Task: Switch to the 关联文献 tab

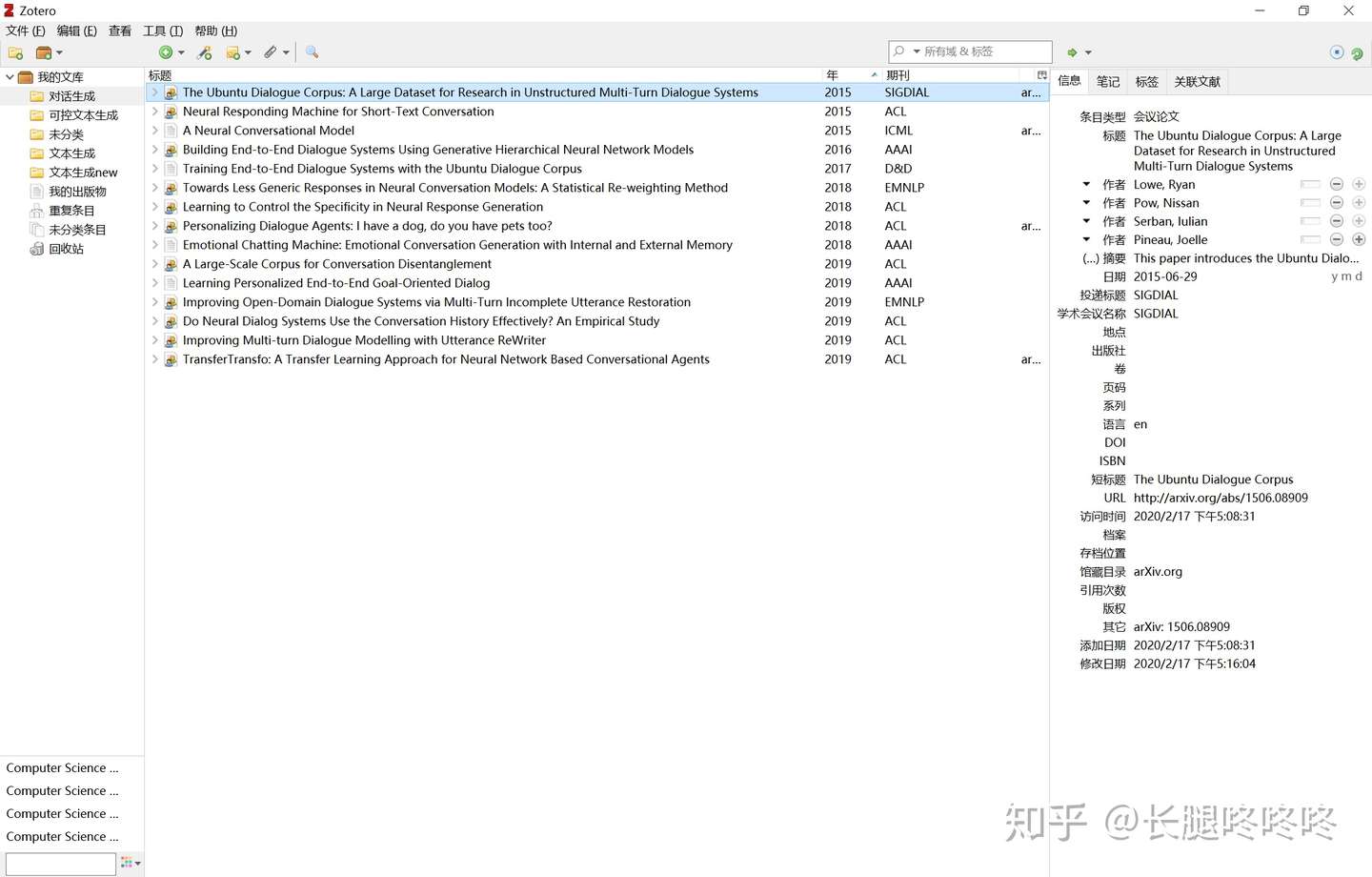Action: [1197, 82]
